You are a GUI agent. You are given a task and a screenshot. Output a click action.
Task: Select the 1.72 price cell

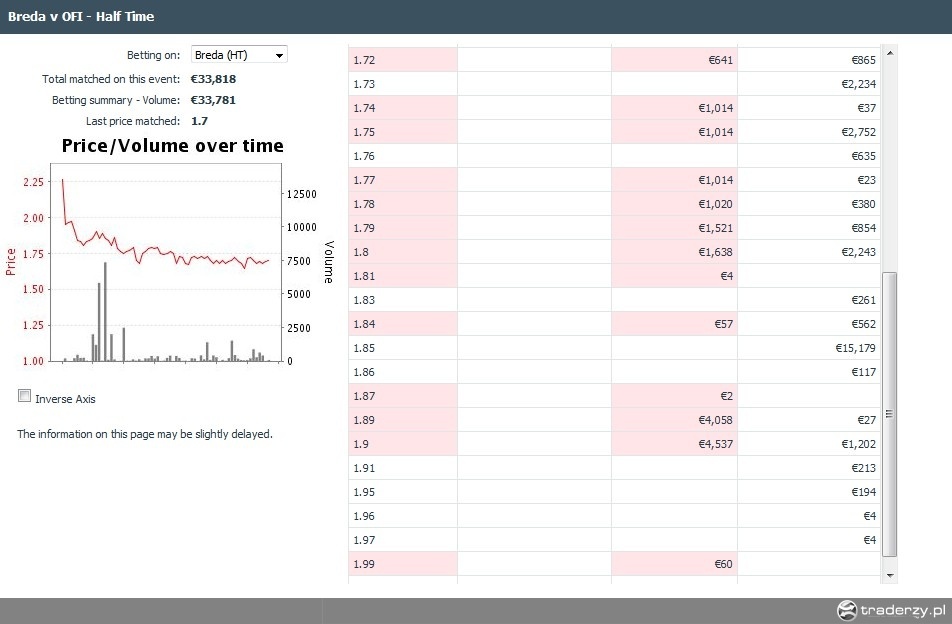pos(403,60)
